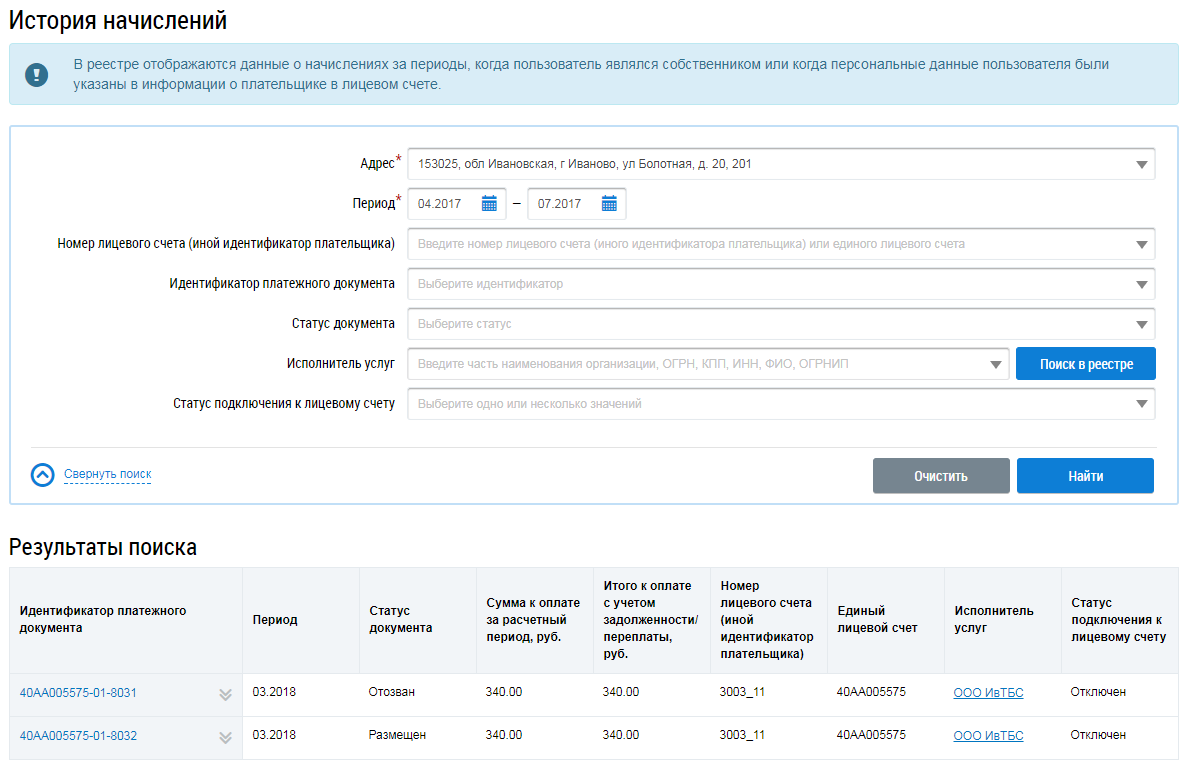This screenshot has height=771, width=1191.
Task: Open payment document 40AA005575-01-8032 link
Action: (x=78, y=736)
